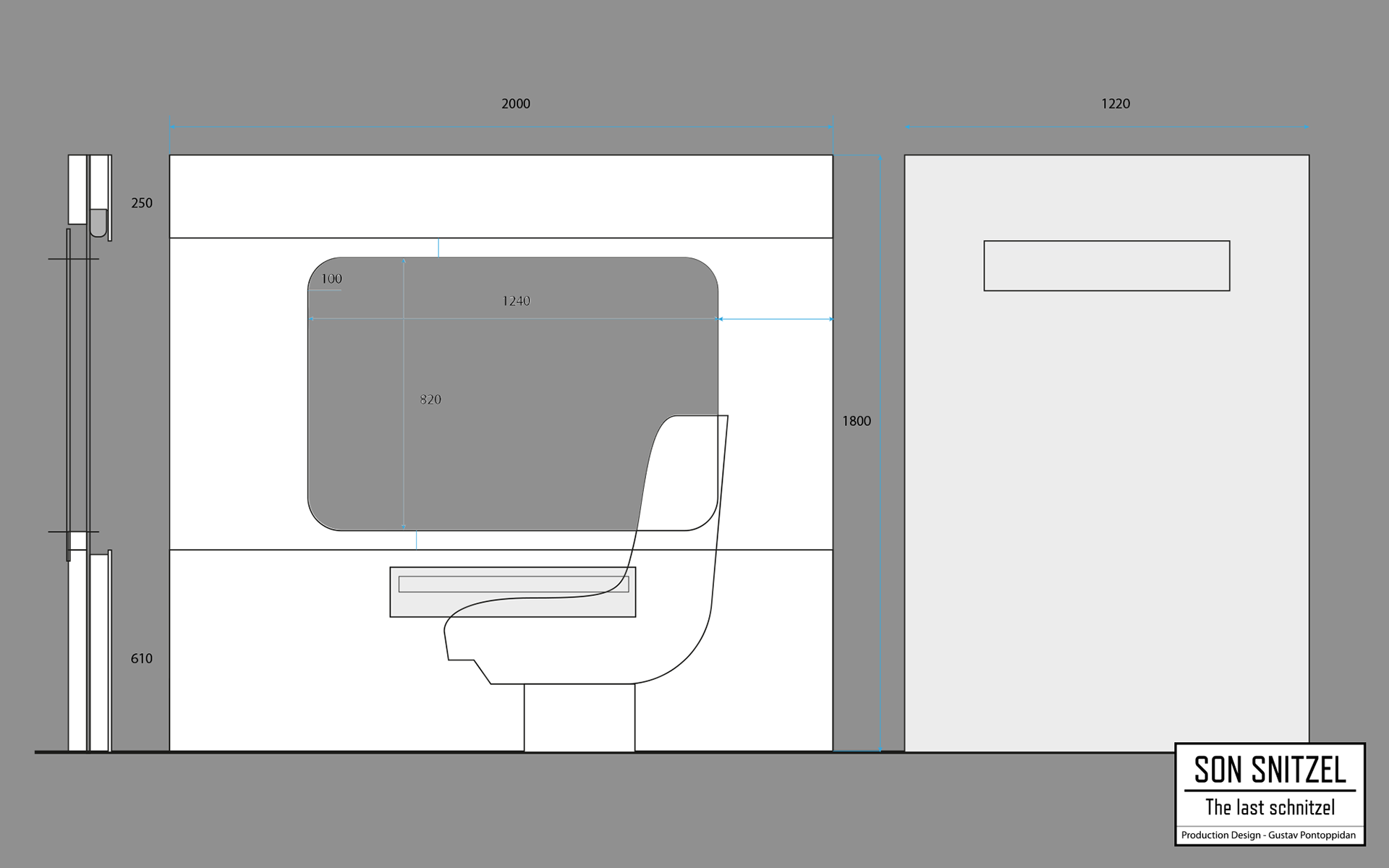Click the 820 window height label

click(430, 399)
